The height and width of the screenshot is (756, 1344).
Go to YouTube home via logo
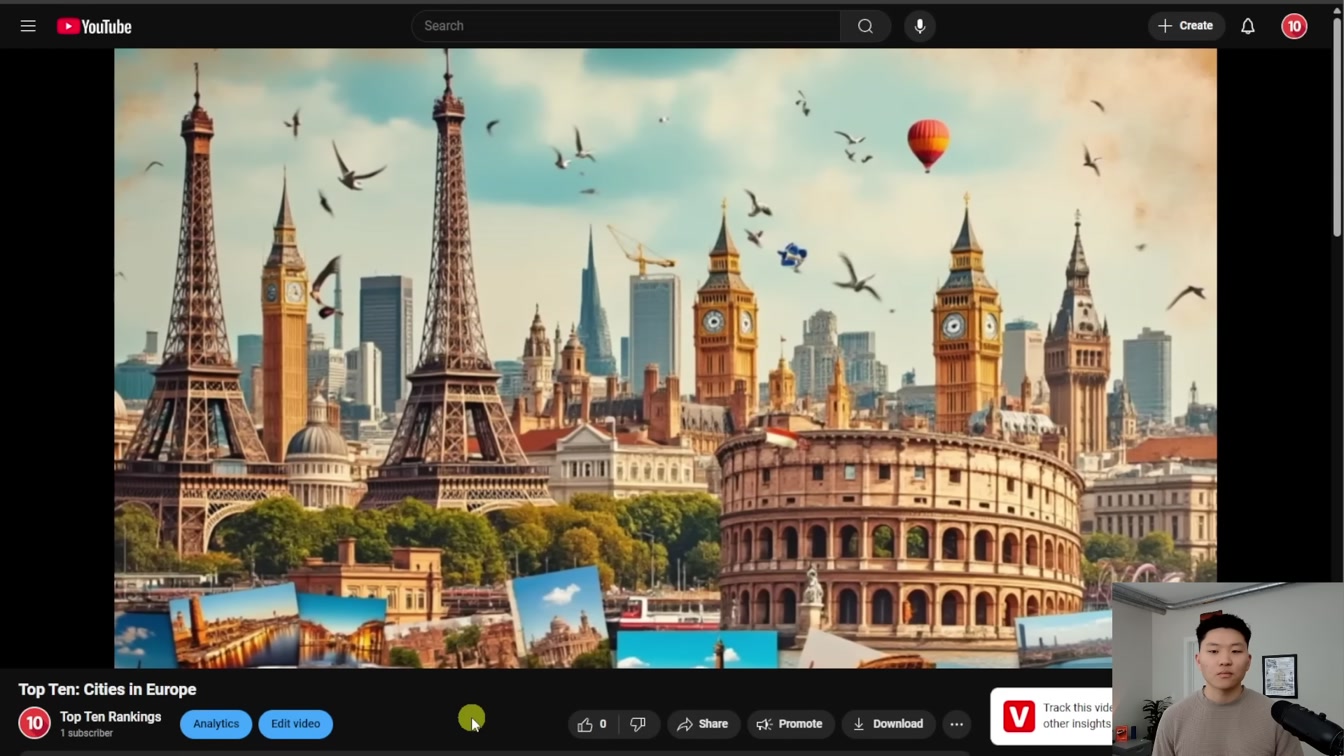tap(94, 26)
